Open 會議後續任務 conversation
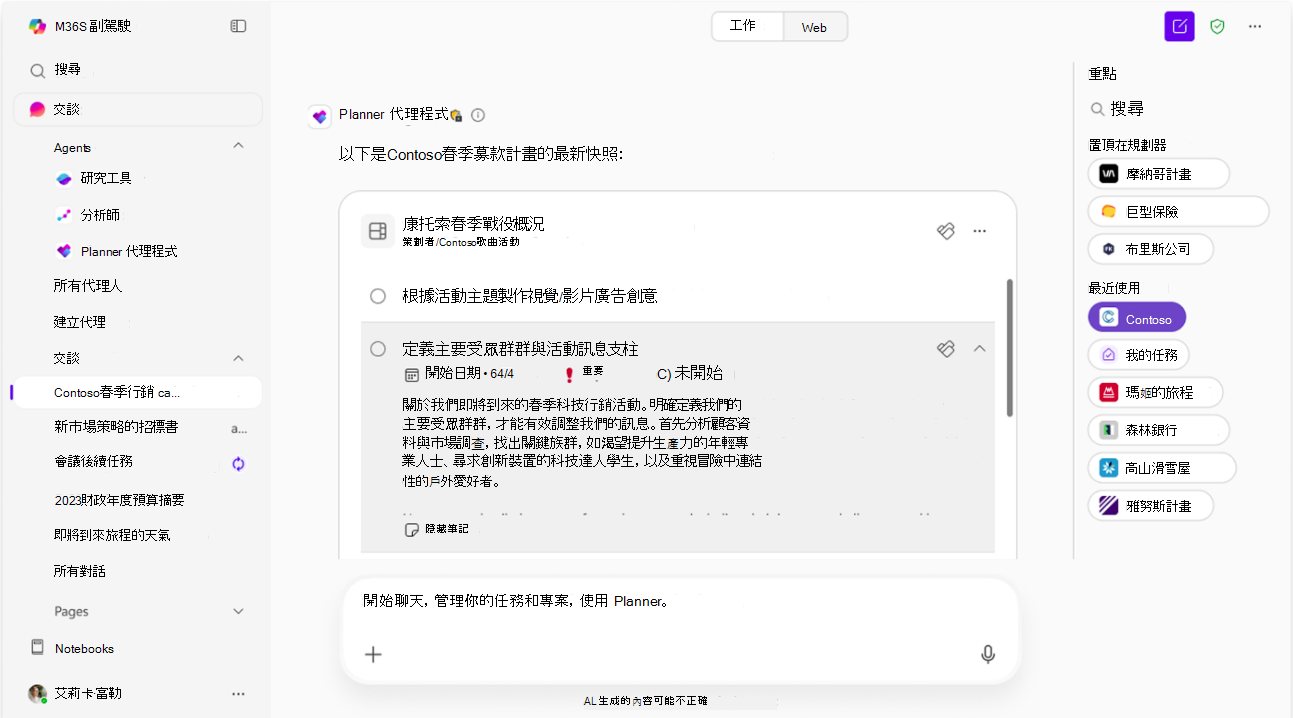This screenshot has height=718, width=1293. [94, 462]
